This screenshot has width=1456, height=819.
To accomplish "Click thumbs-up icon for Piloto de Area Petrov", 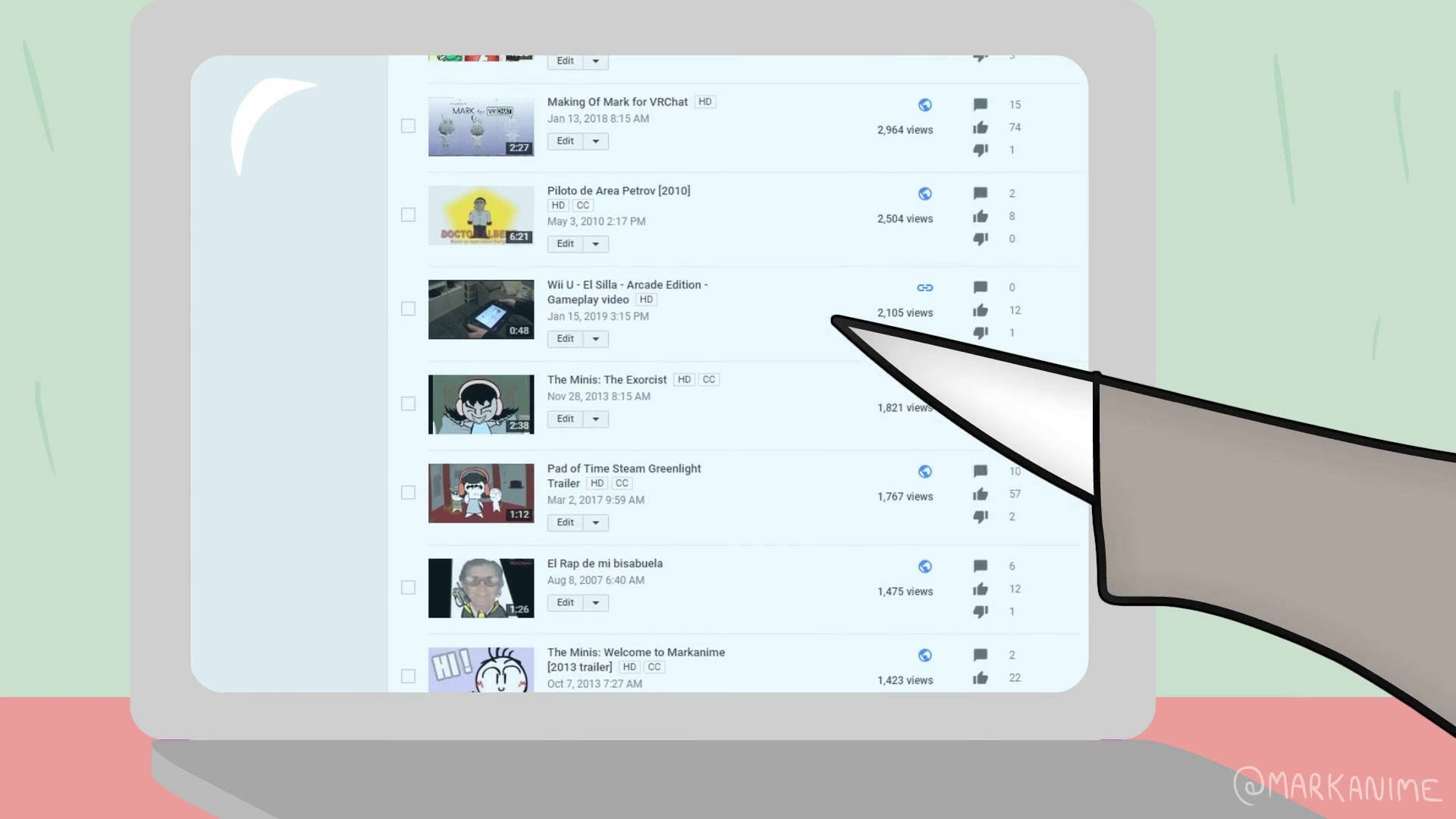I will (980, 216).
